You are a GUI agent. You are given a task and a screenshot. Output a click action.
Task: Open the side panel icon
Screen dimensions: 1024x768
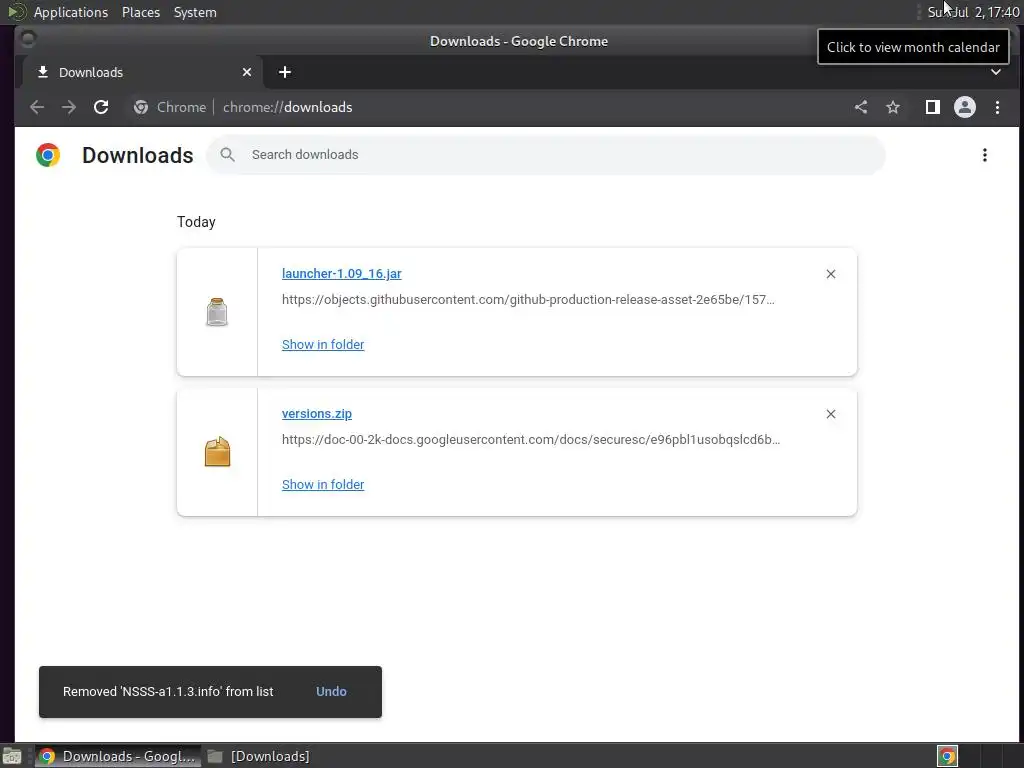click(x=933, y=107)
